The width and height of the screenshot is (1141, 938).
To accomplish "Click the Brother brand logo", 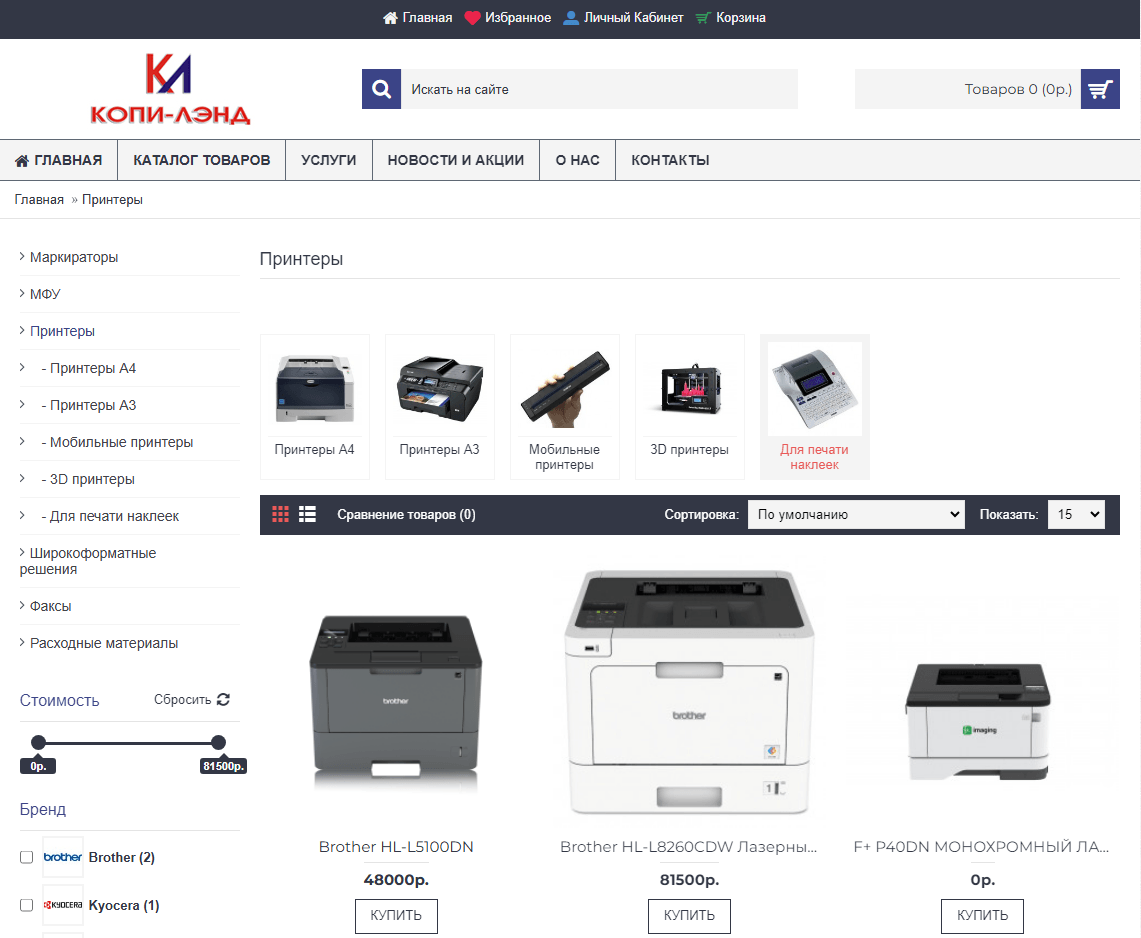I will pos(63,857).
